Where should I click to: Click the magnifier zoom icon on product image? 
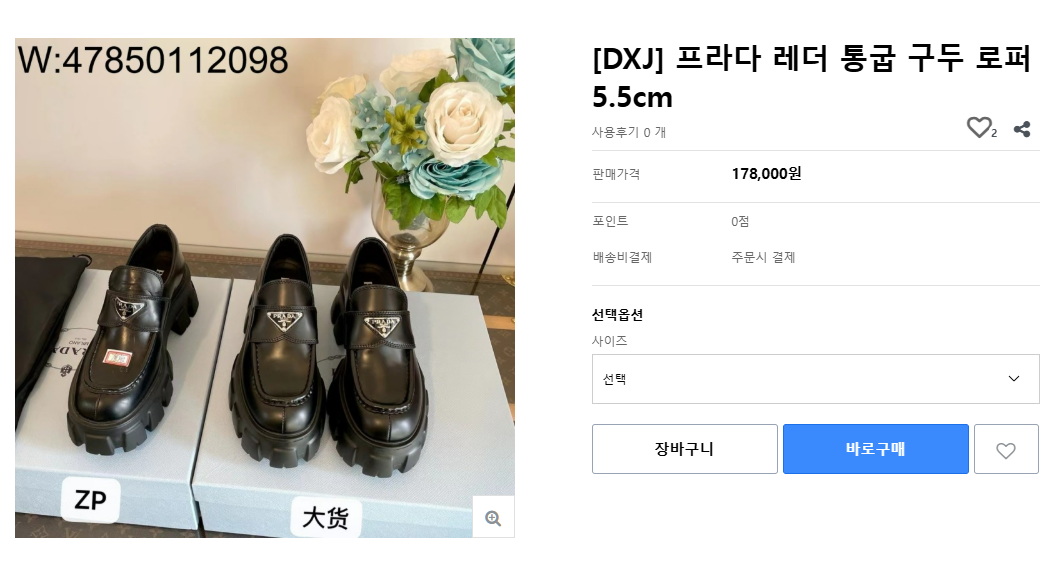tap(493, 517)
